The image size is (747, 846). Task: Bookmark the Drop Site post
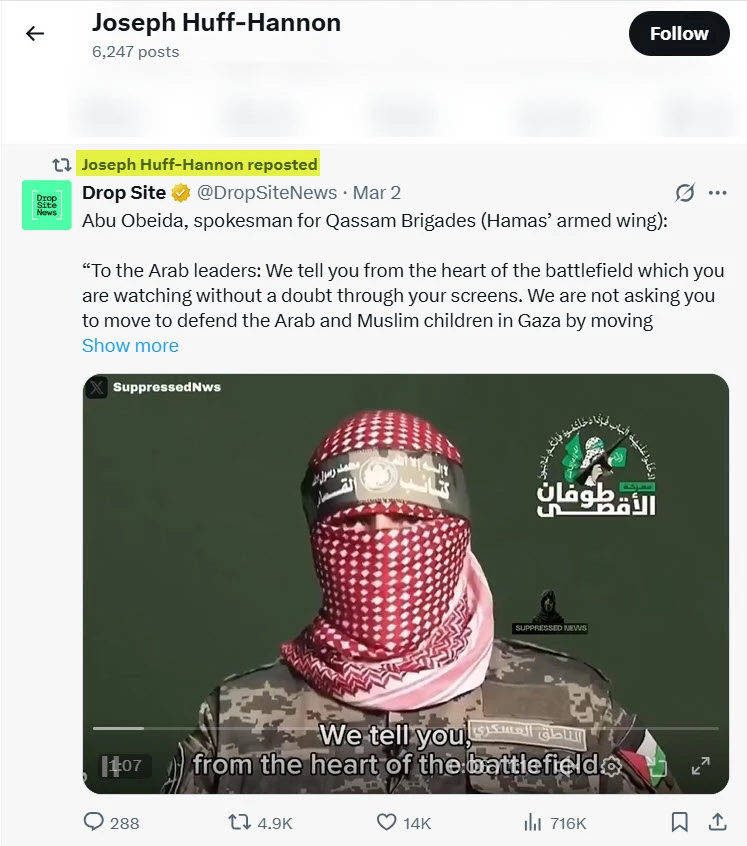680,822
